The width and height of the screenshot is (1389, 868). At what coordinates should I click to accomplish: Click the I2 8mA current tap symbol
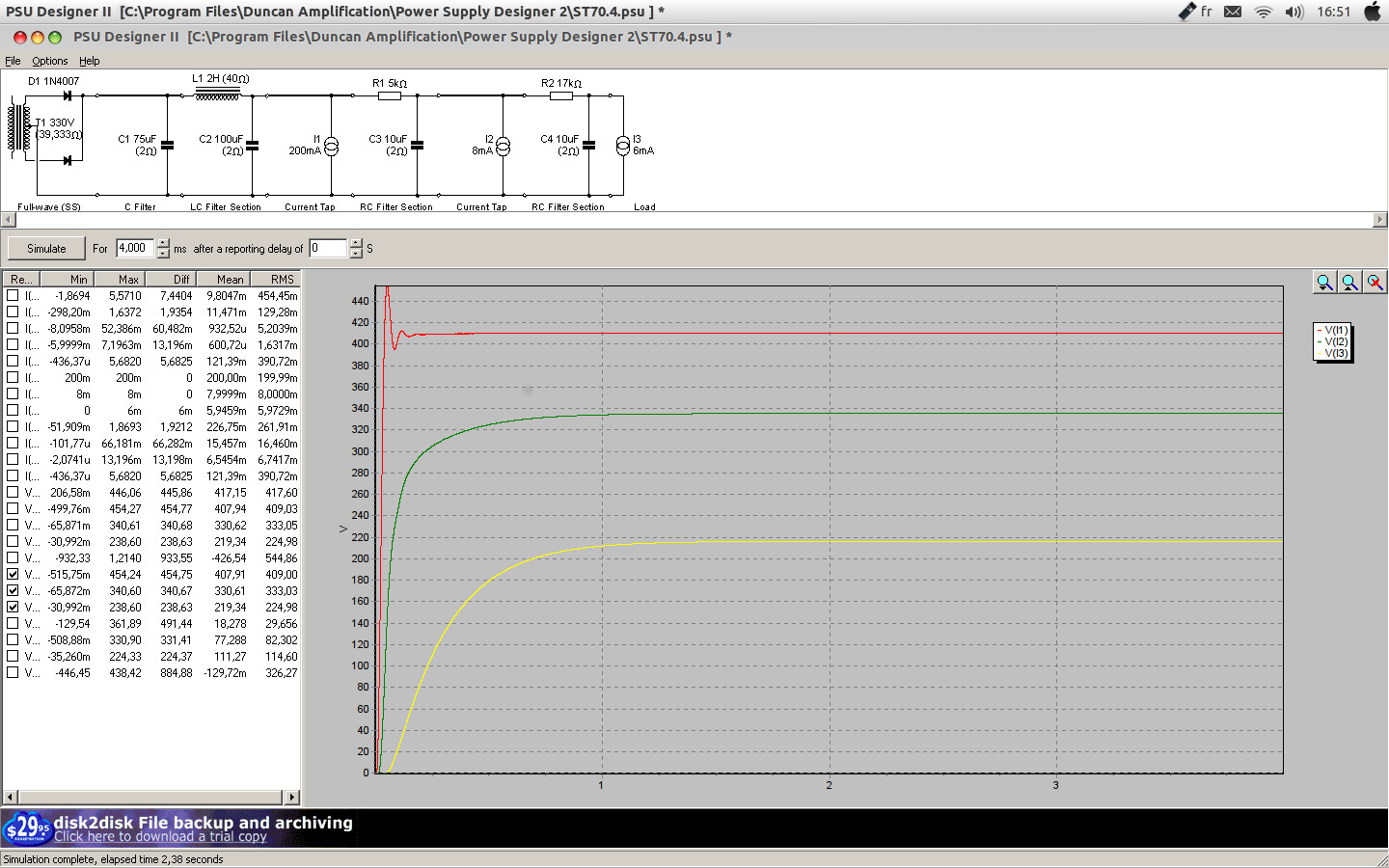tap(503, 146)
